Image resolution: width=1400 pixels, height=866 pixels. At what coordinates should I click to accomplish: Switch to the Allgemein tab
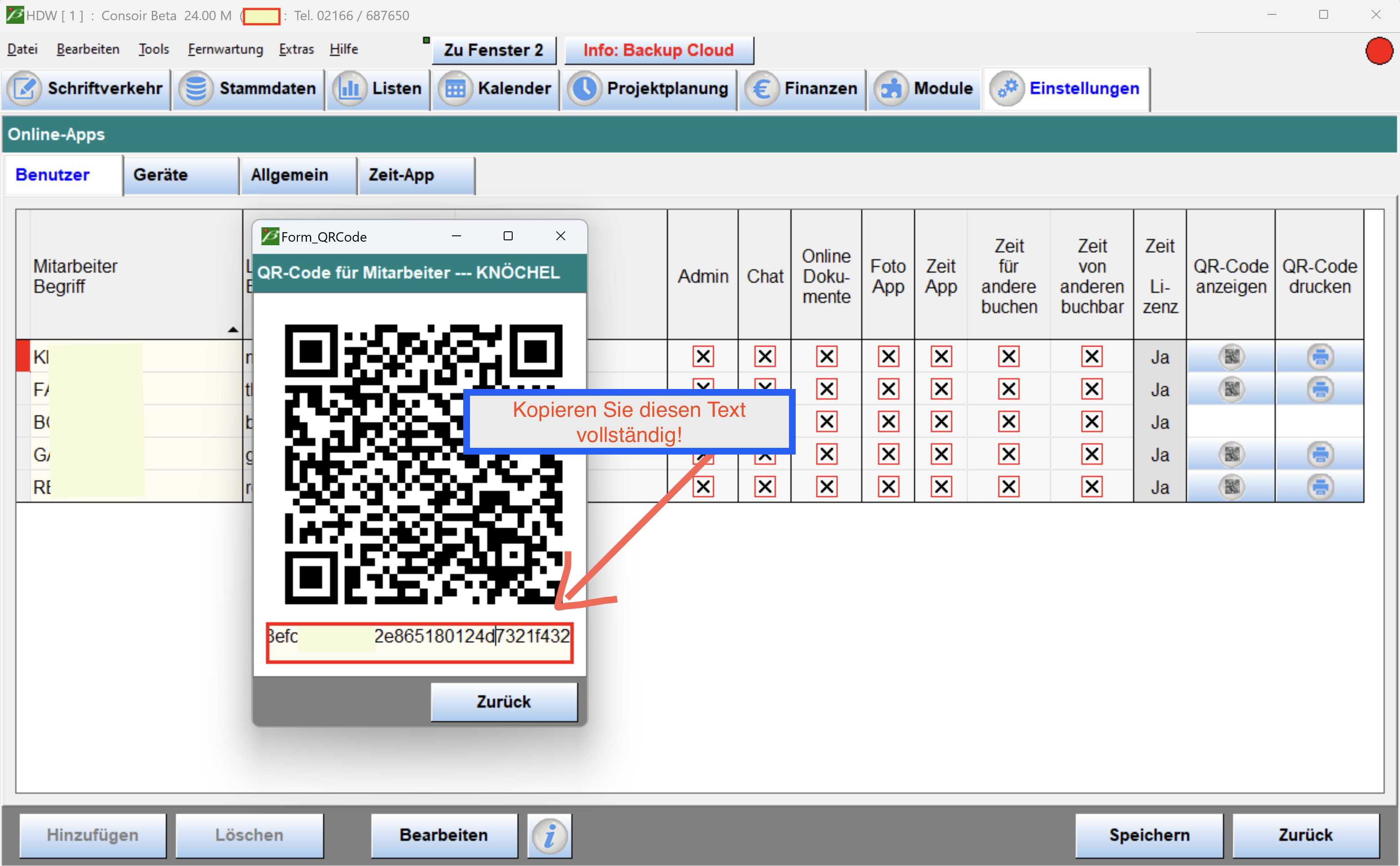pyautogui.click(x=298, y=175)
